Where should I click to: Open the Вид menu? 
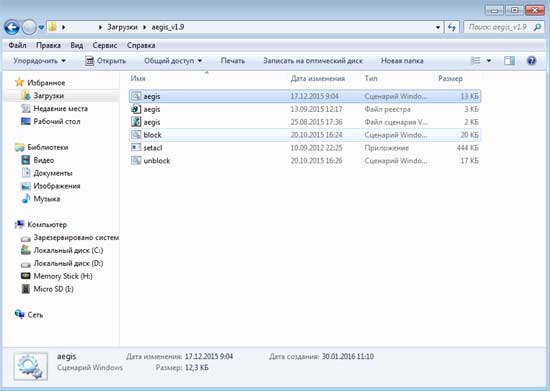tap(76, 45)
